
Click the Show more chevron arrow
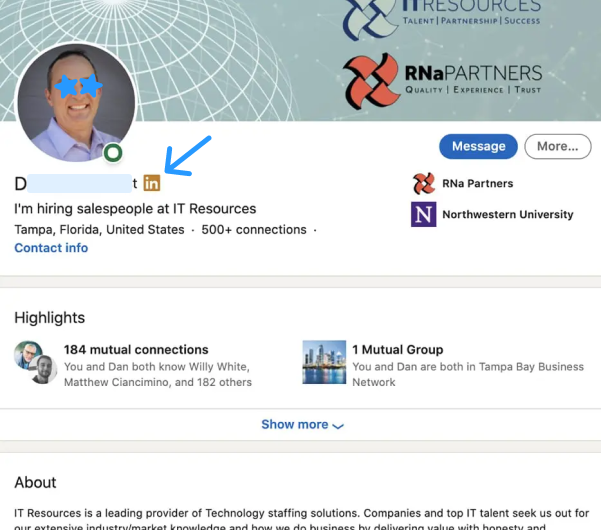(x=338, y=426)
